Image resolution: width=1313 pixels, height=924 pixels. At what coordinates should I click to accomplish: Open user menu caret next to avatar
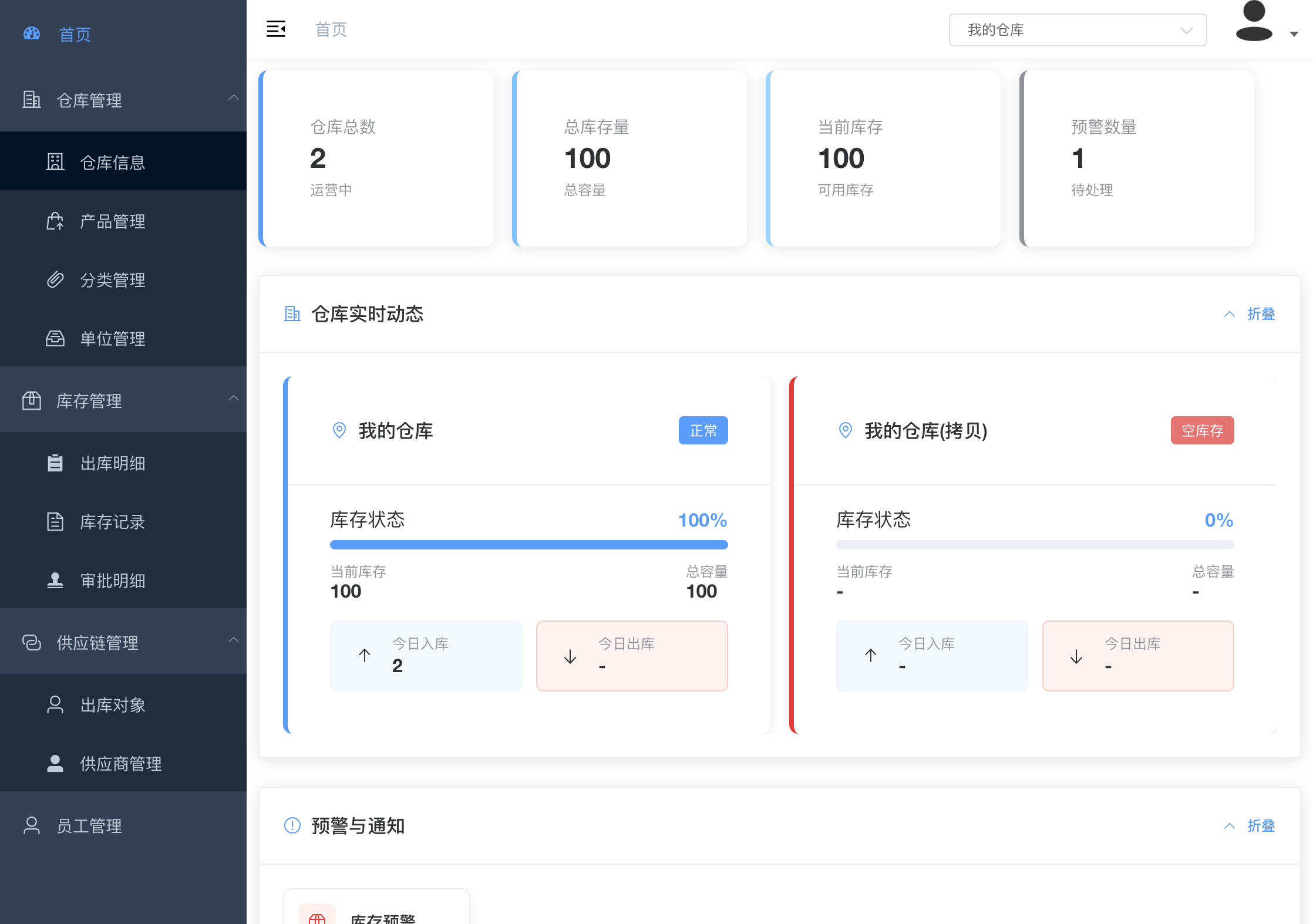tap(1294, 34)
